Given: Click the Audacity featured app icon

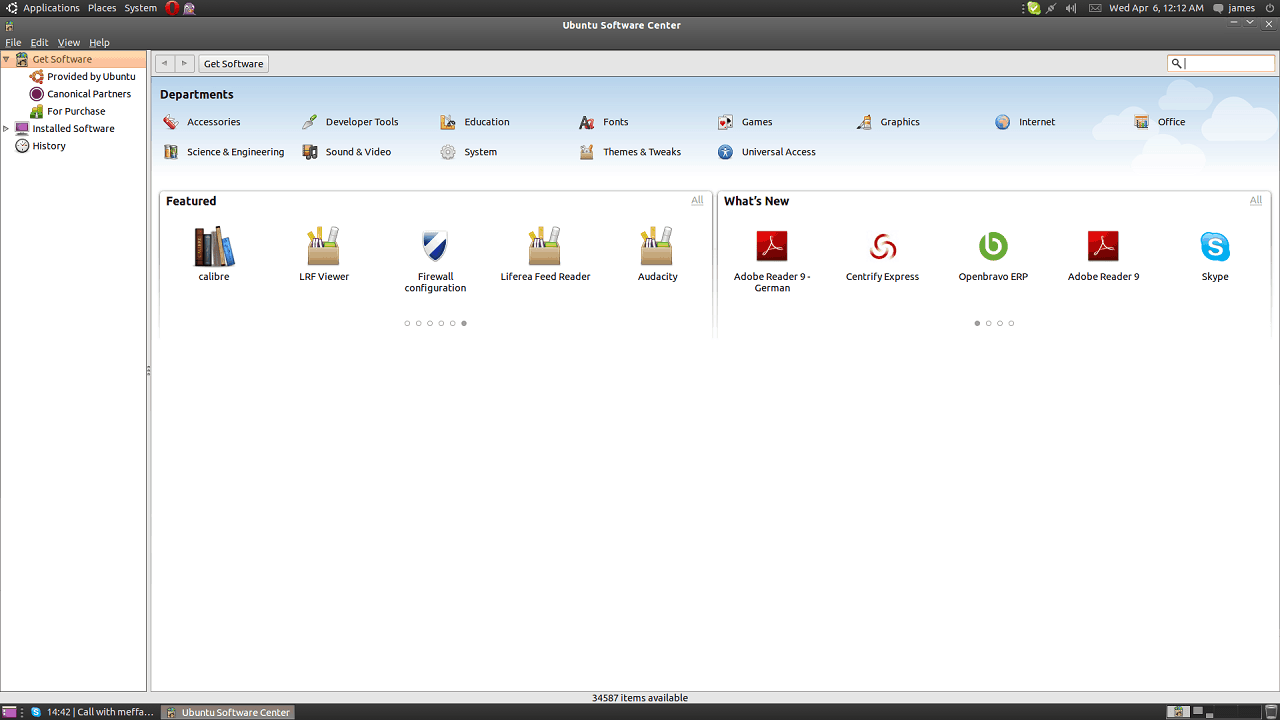Looking at the screenshot, I should pyautogui.click(x=657, y=246).
